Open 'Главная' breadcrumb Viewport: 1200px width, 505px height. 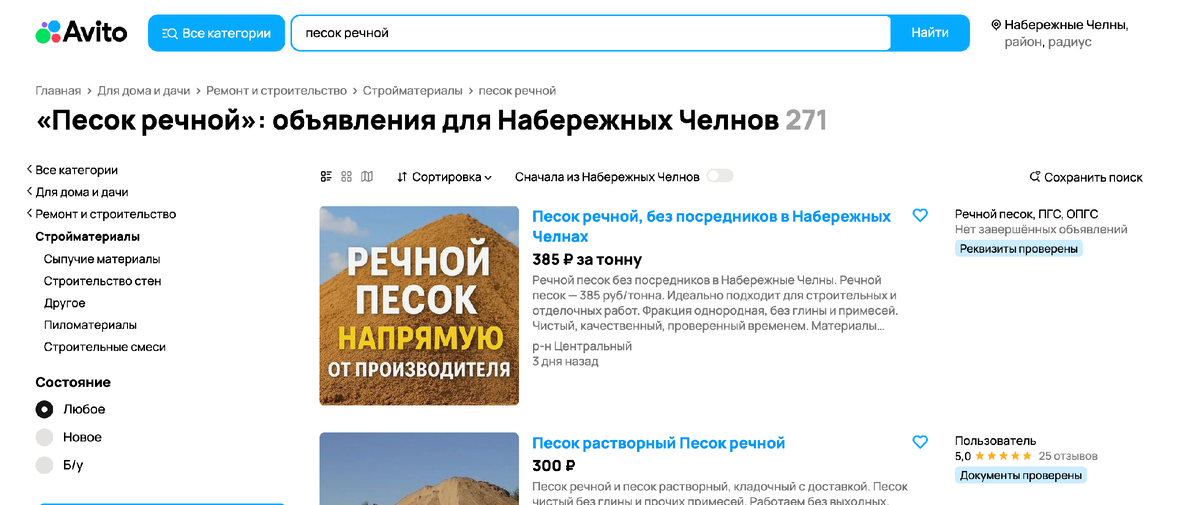58,91
